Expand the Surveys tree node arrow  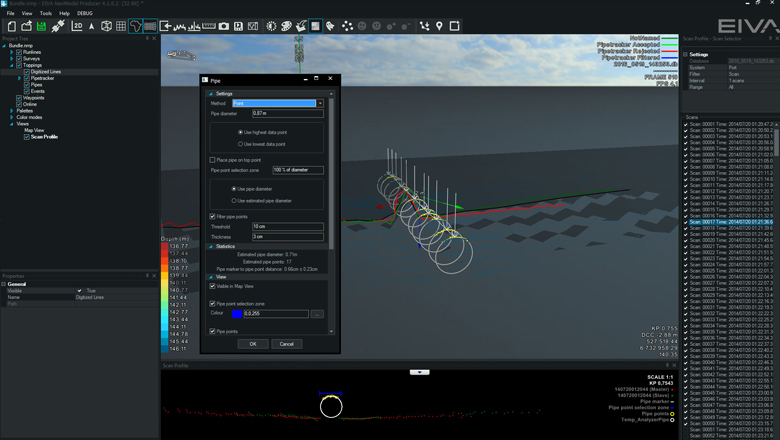(x=12, y=59)
